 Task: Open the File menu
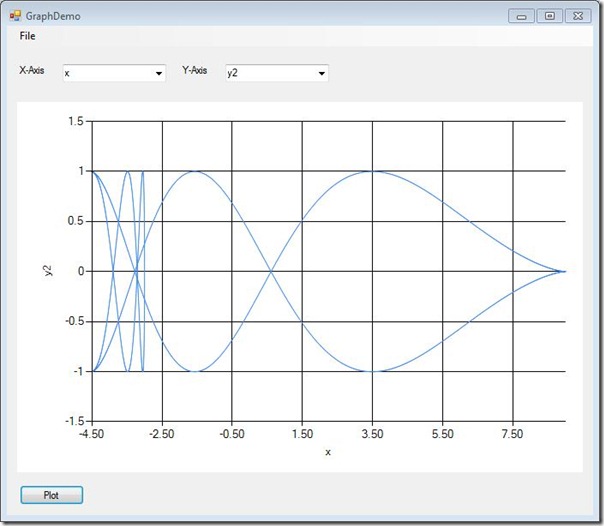point(27,36)
